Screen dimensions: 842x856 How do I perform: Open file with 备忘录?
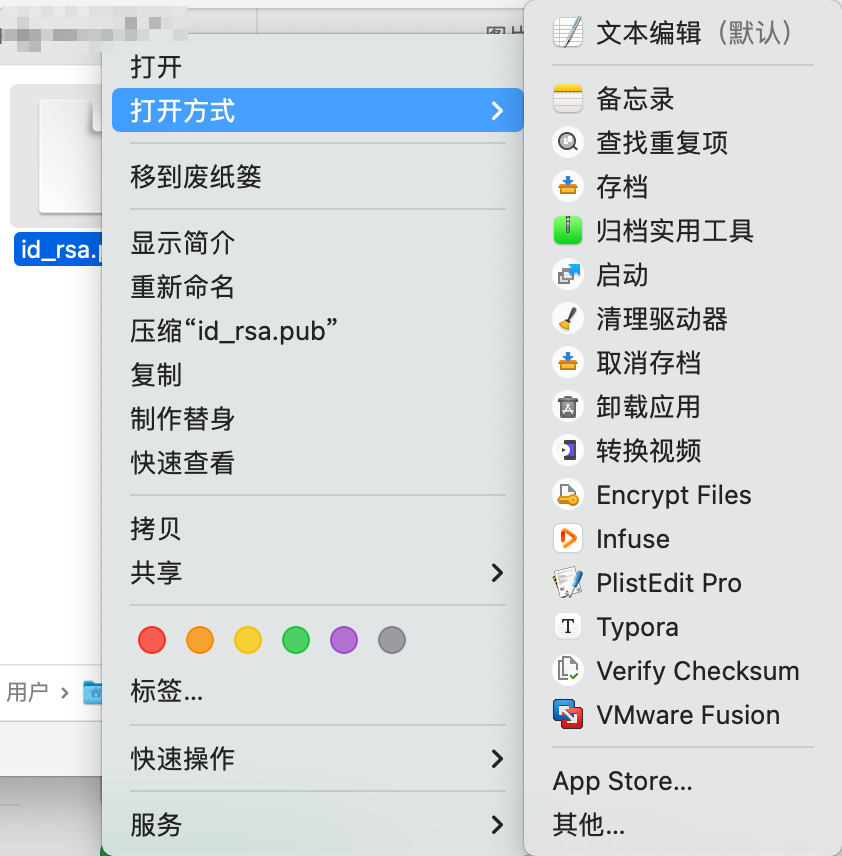[x=683, y=99]
